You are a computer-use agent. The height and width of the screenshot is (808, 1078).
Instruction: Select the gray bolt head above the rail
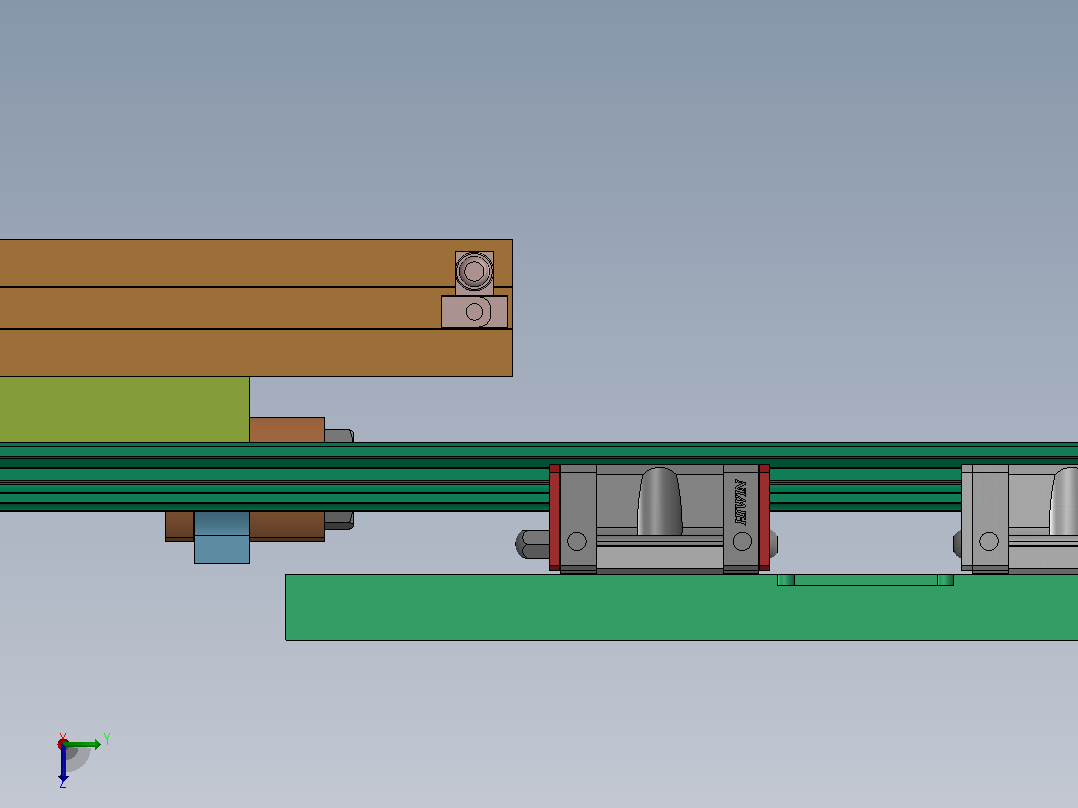(339, 436)
